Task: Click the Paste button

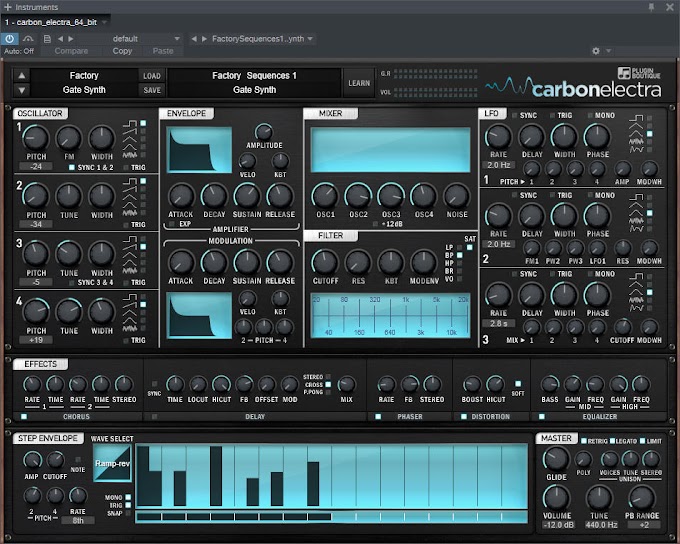Action: pyautogui.click(x=163, y=51)
